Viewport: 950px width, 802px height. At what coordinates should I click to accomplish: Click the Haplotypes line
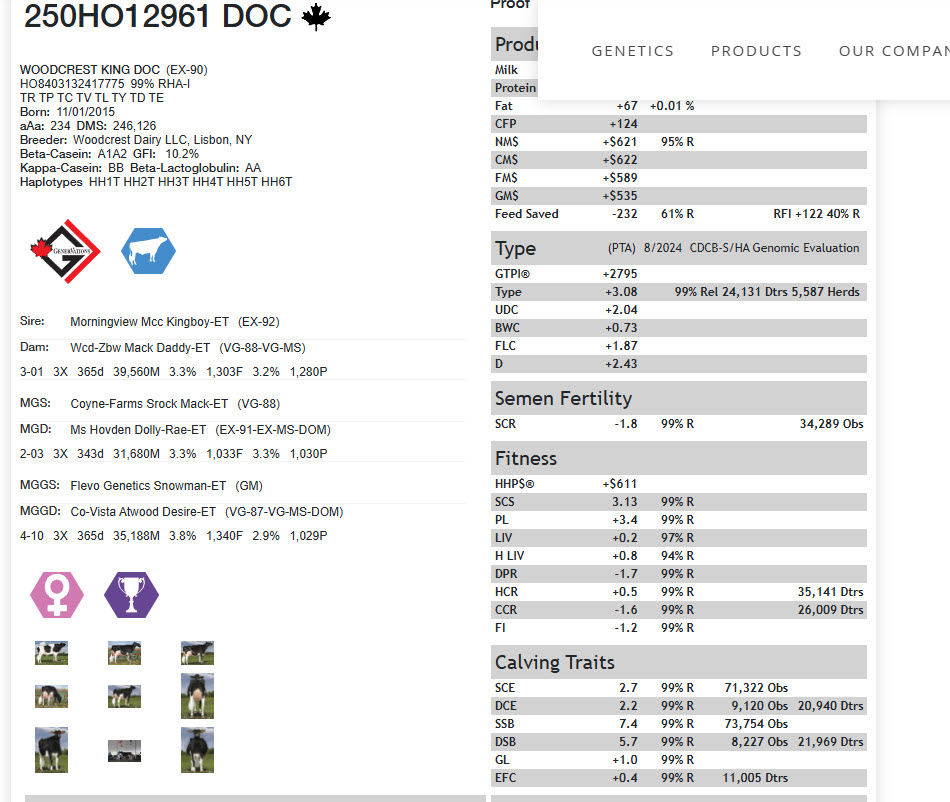156,182
